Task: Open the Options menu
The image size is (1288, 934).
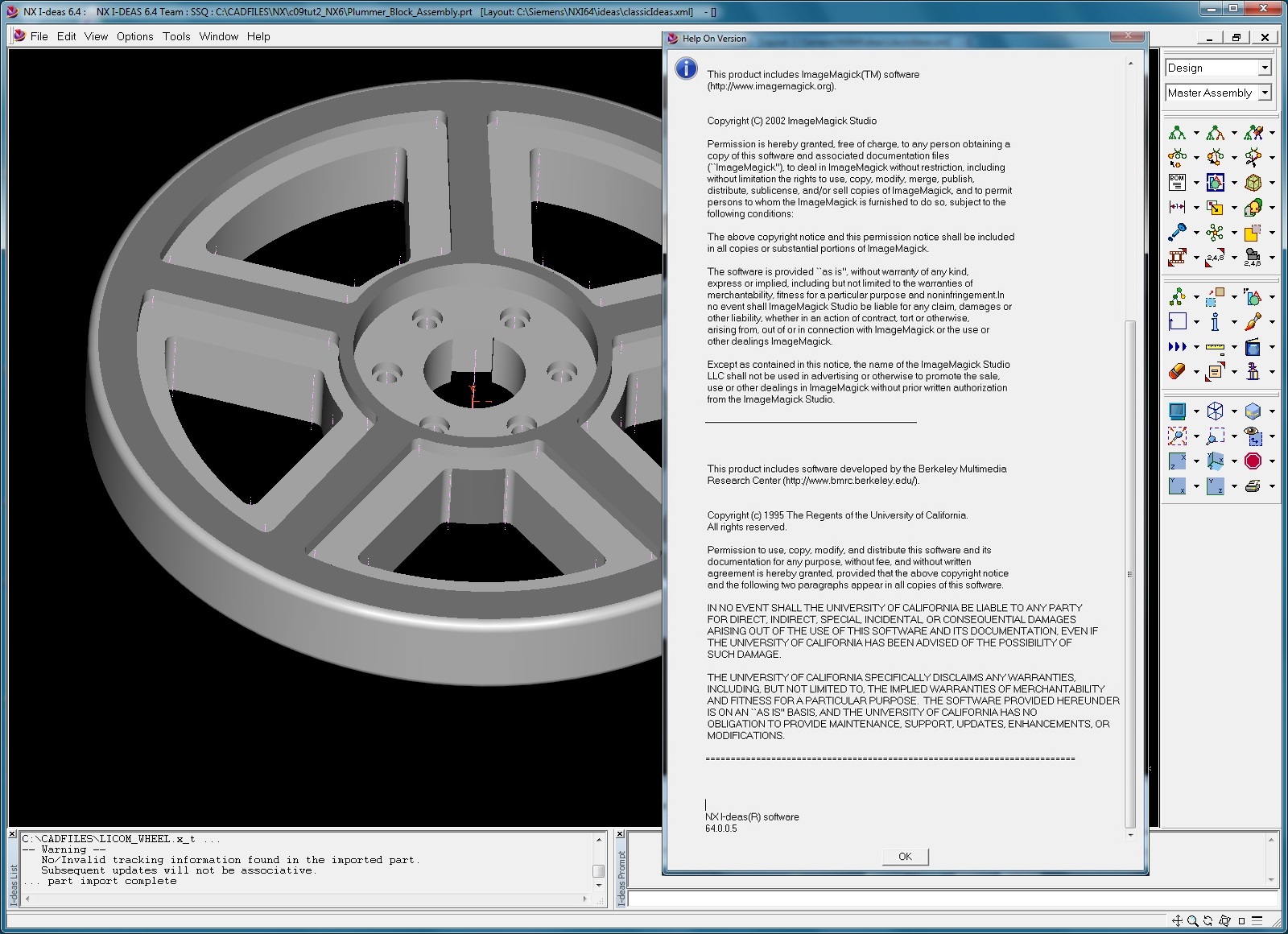Action: pos(134,36)
